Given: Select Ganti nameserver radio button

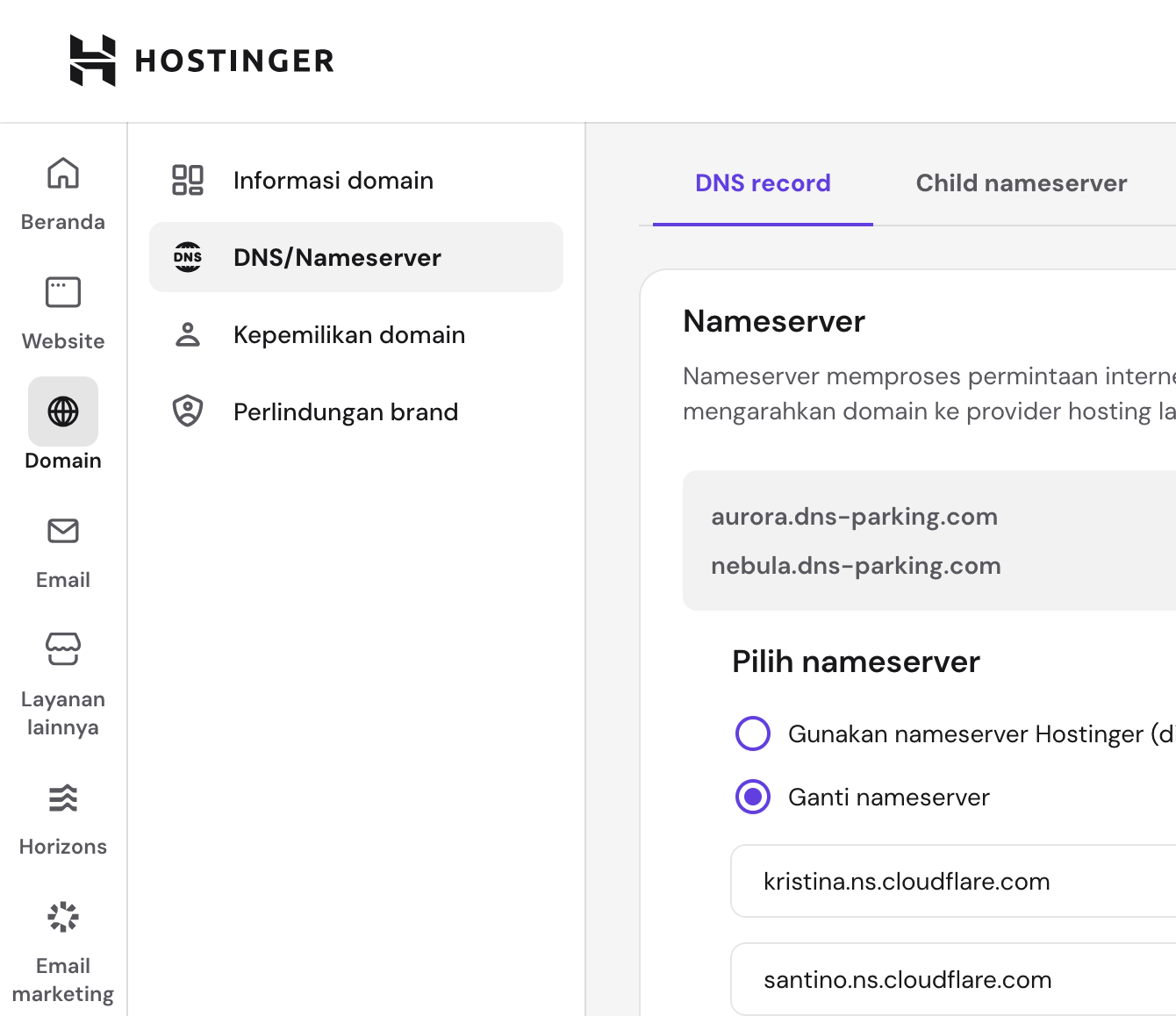Looking at the screenshot, I should coord(753,797).
